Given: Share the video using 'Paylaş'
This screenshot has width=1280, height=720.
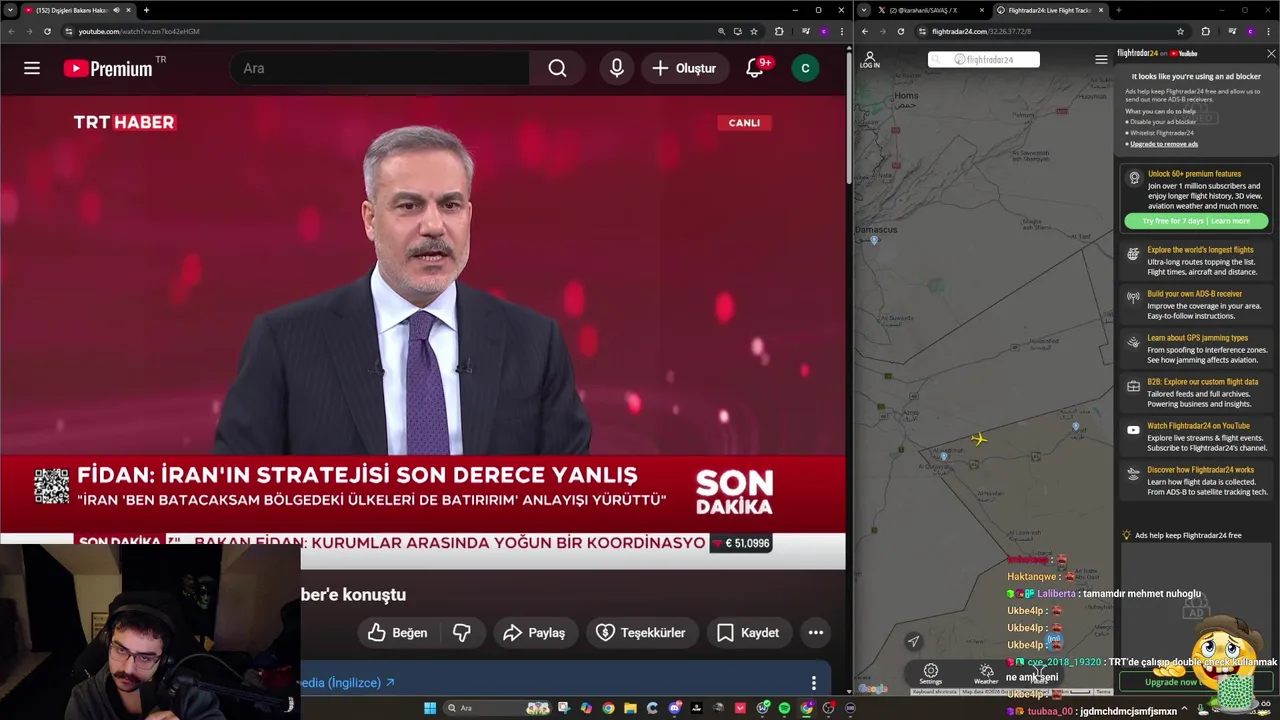Looking at the screenshot, I should click(534, 632).
